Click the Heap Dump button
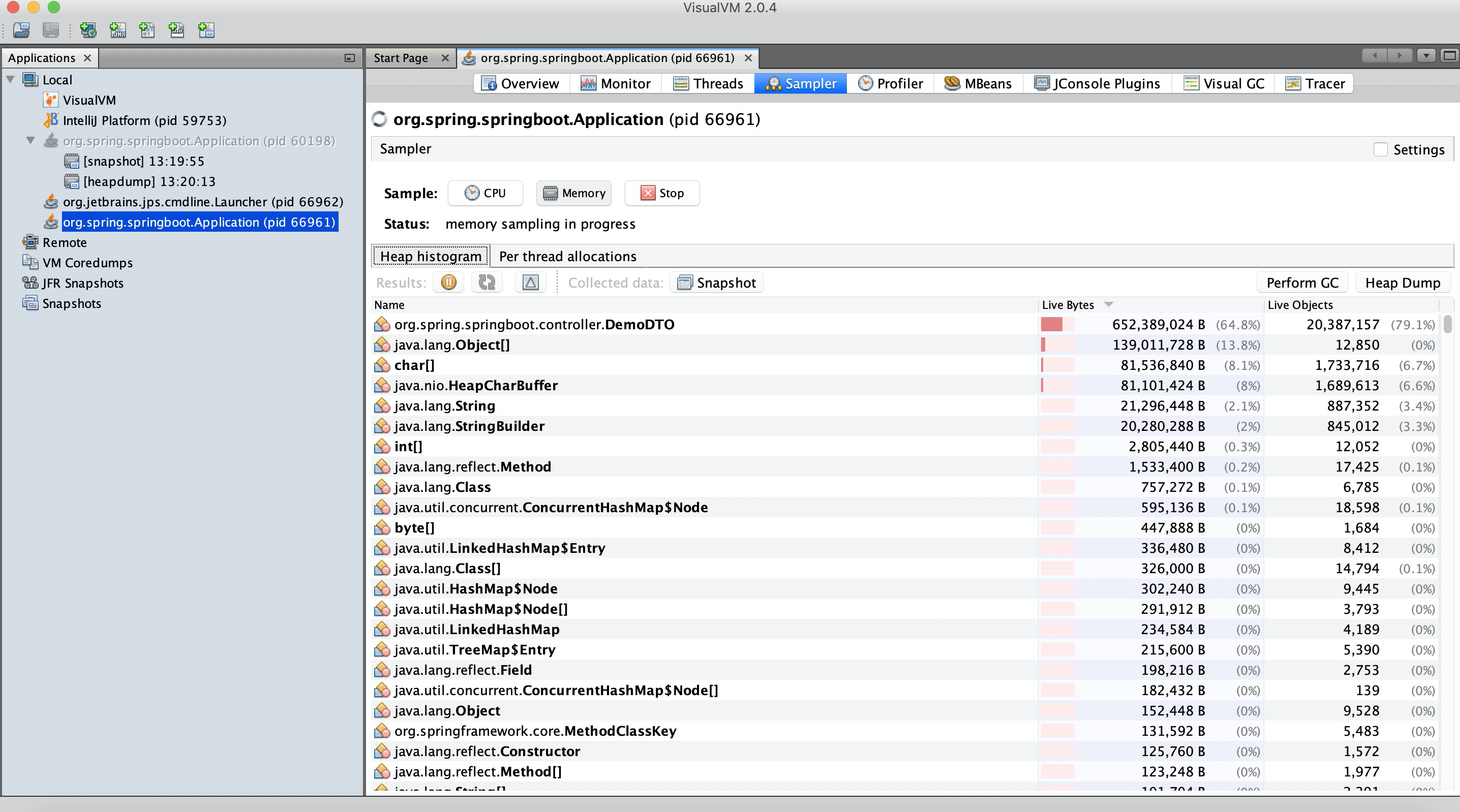 (x=1403, y=282)
